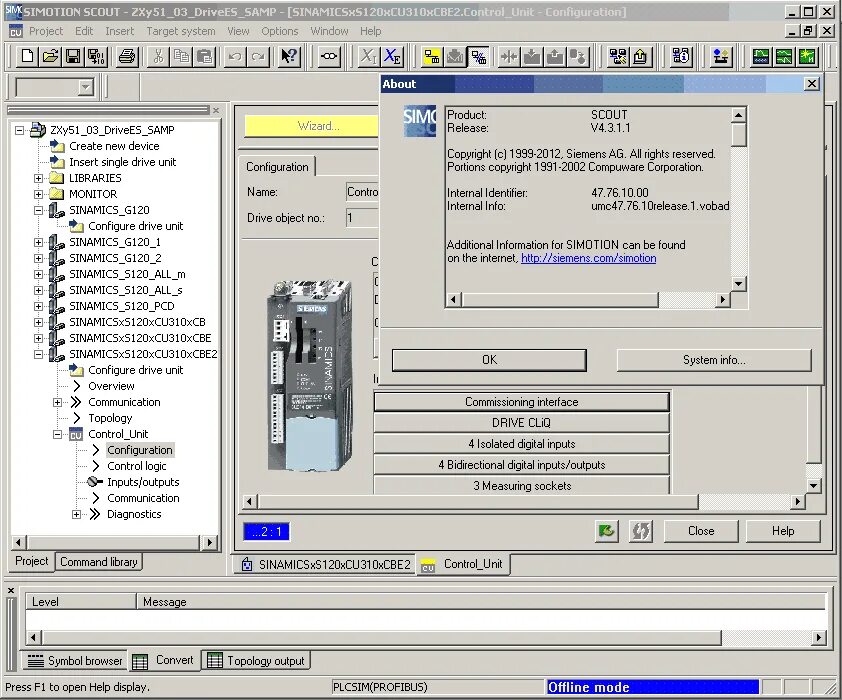Click the Save and compile icon
Image resolution: width=842 pixels, height=700 pixels.
pyautogui.click(x=97, y=56)
